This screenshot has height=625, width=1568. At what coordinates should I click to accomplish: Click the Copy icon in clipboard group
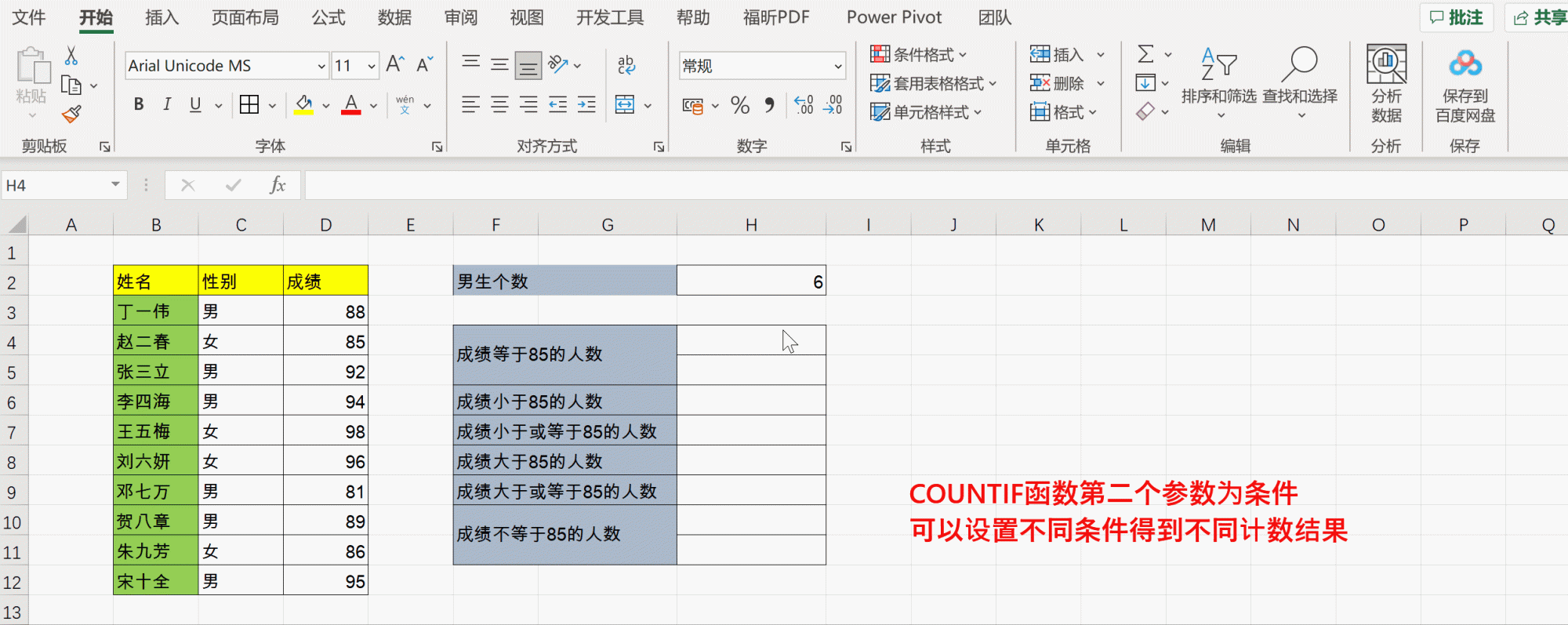tap(71, 85)
